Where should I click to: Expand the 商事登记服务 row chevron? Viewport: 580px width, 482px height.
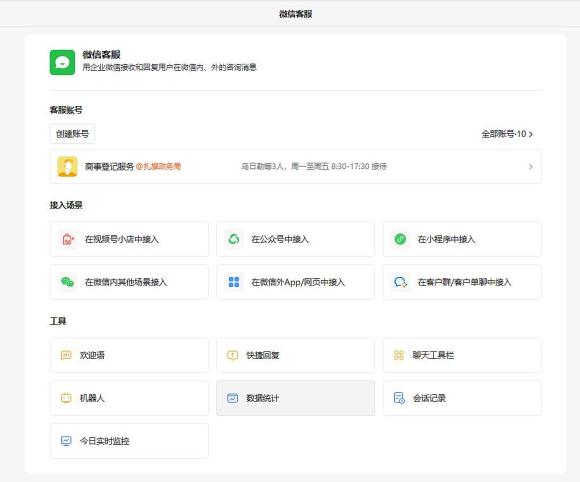point(531,166)
